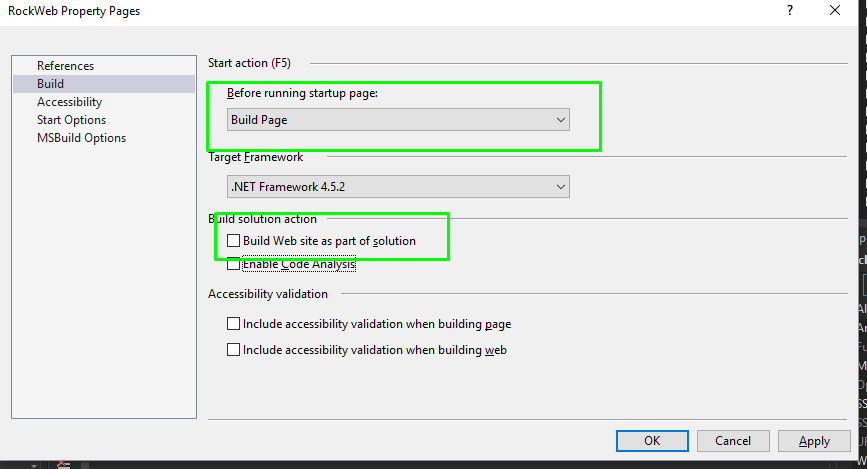
Task: Check accessibility validation when building page
Action: pos(233,324)
